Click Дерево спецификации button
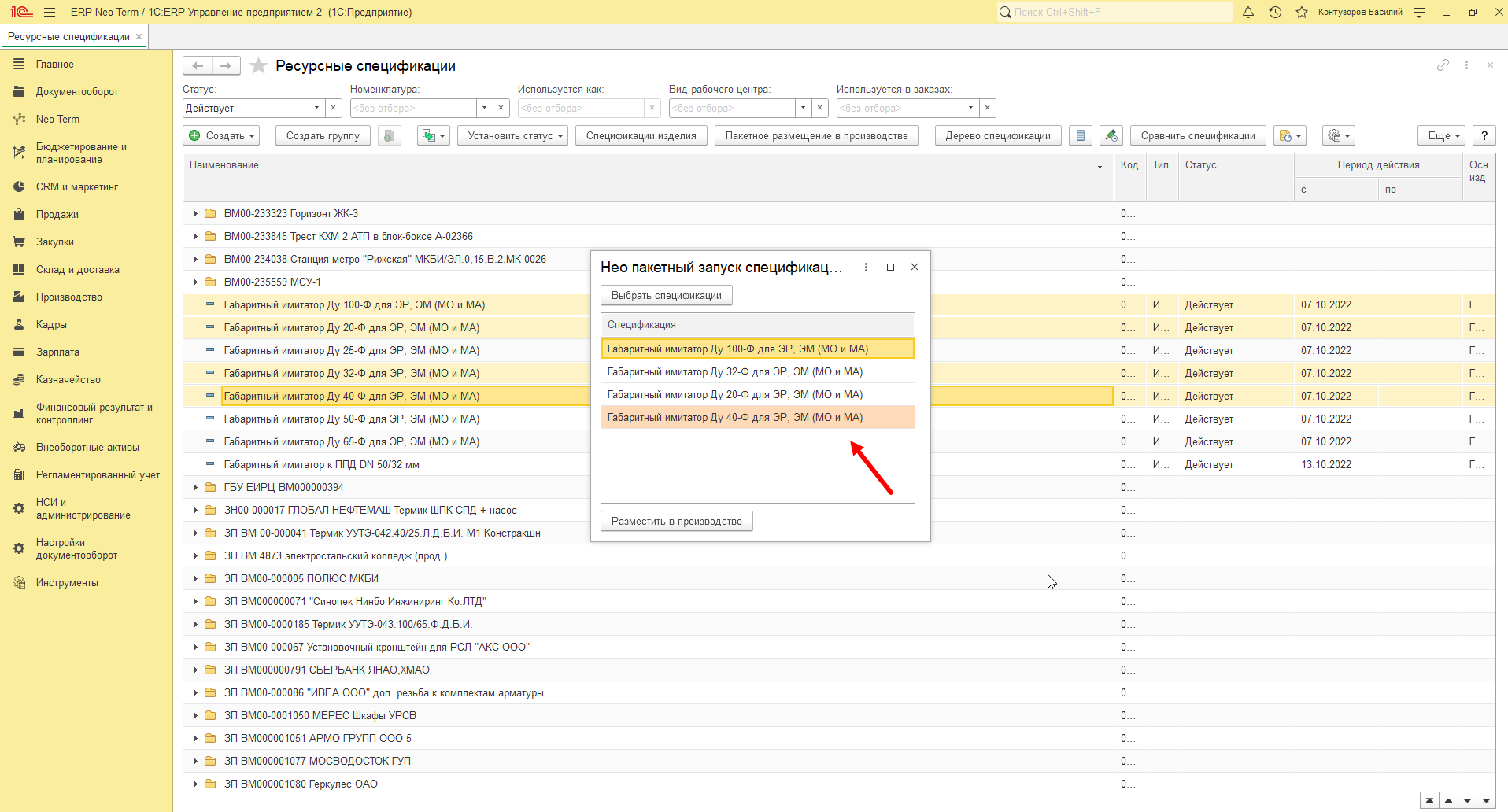This screenshot has height=812, width=1508. pyautogui.click(x=998, y=135)
